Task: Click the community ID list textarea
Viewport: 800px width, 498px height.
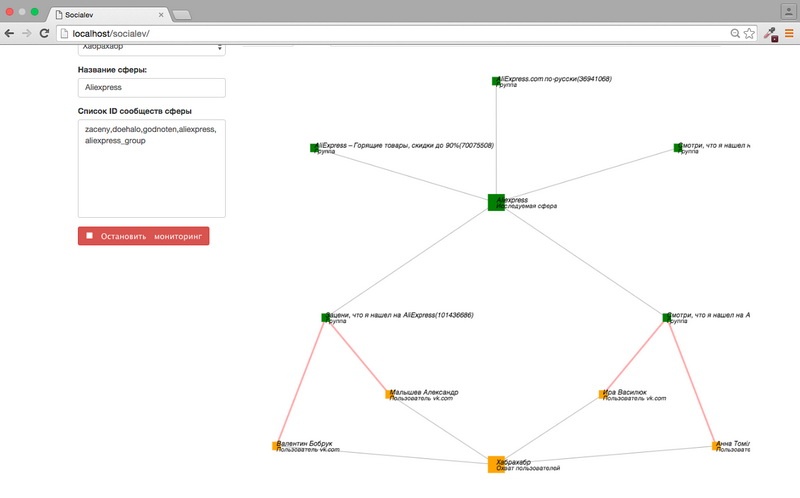Action: click(152, 168)
